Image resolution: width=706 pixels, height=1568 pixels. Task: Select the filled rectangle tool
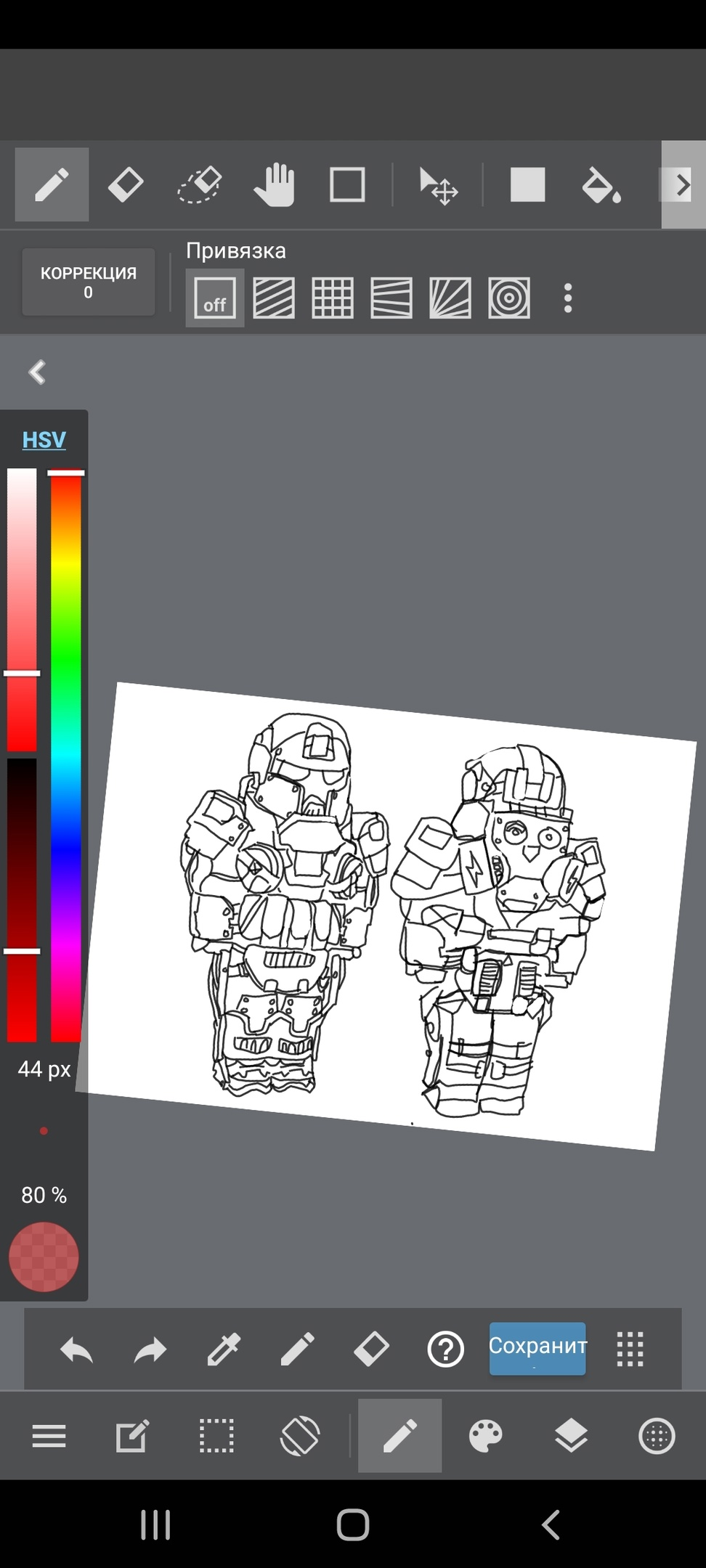click(527, 184)
